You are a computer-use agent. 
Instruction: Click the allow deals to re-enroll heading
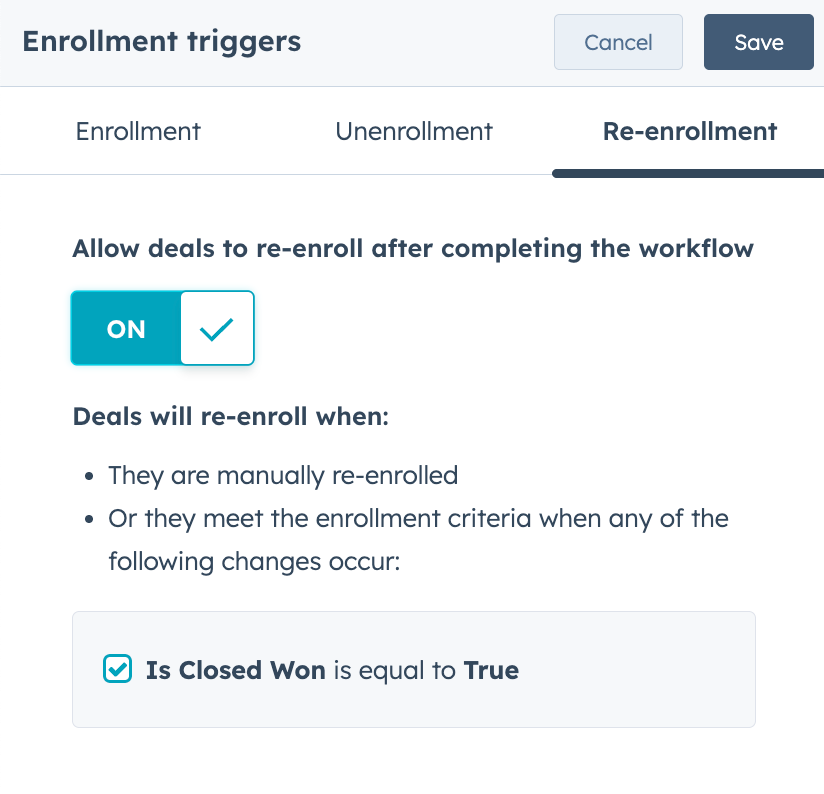pyautogui.click(x=412, y=248)
